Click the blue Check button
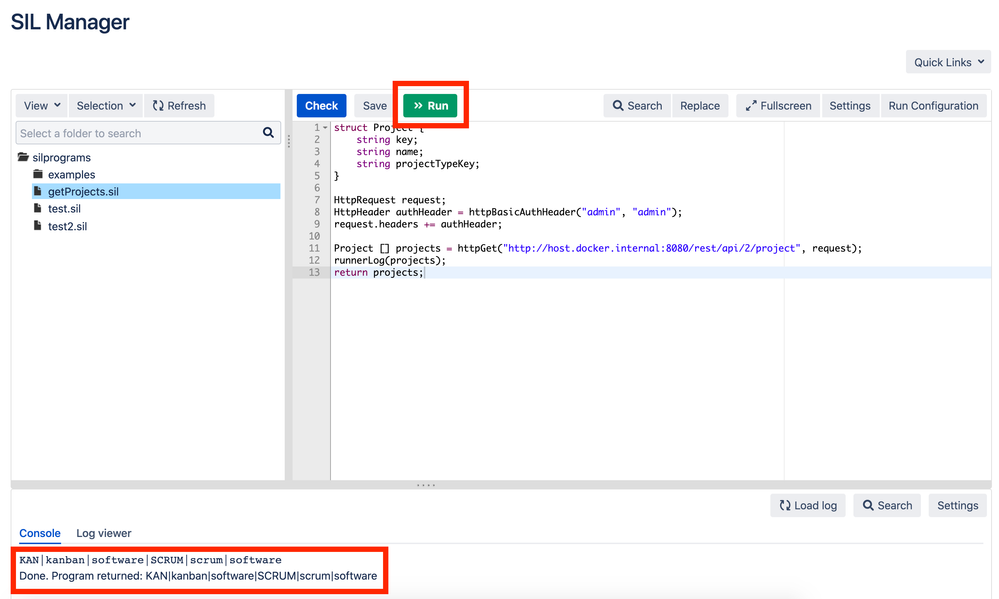999x599 pixels. pos(321,105)
